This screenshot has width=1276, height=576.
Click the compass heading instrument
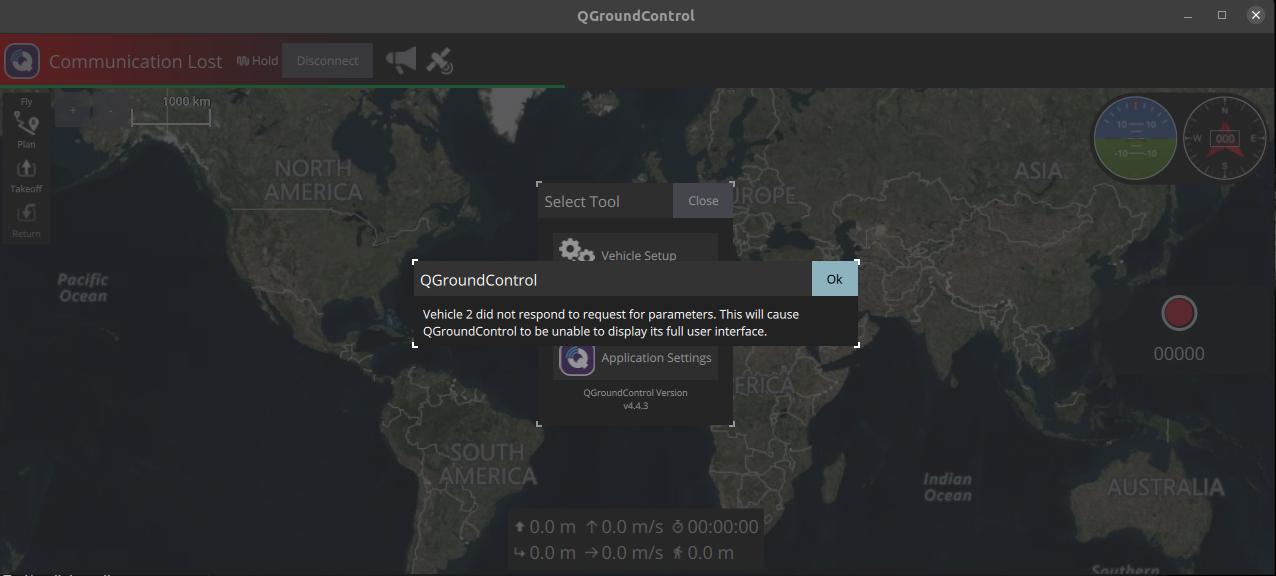pyautogui.click(x=1225, y=139)
